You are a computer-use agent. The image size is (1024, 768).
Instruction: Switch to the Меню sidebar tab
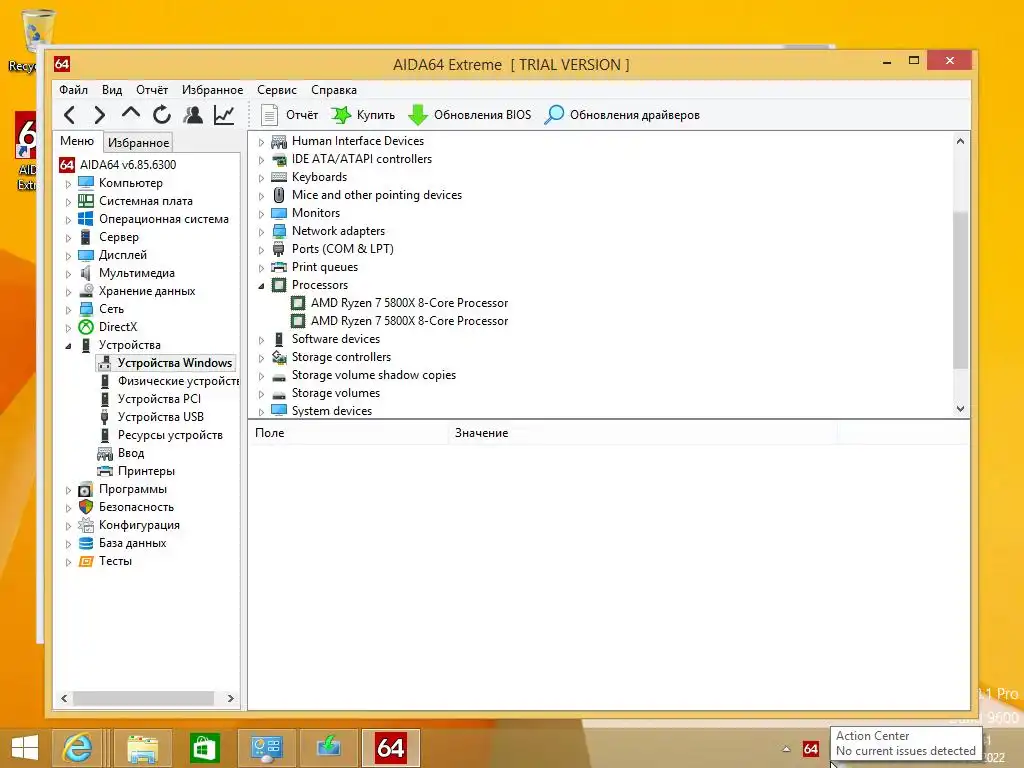[77, 141]
